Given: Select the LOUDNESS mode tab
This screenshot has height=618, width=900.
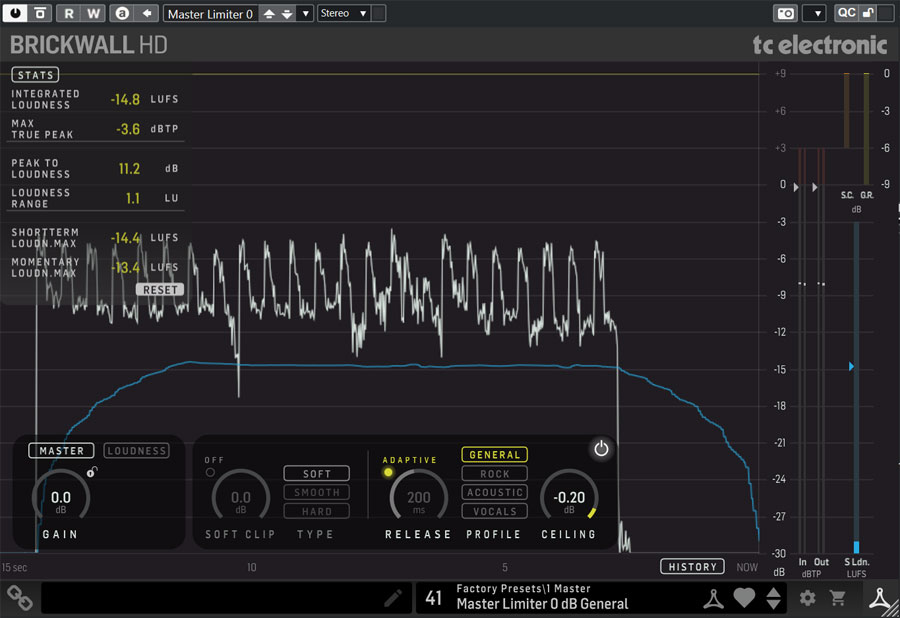Looking at the screenshot, I should (x=137, y=451).
